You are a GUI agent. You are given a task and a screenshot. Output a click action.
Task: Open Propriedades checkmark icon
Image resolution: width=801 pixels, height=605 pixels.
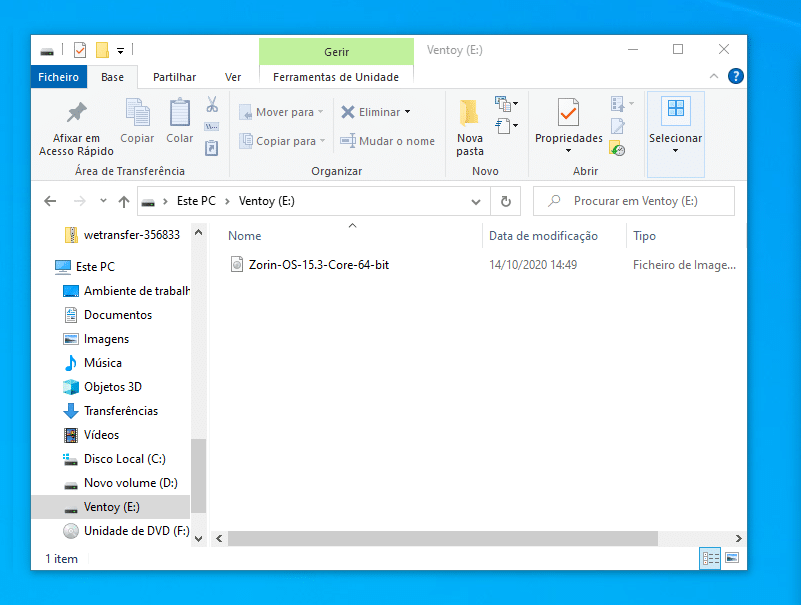[569, 112]
